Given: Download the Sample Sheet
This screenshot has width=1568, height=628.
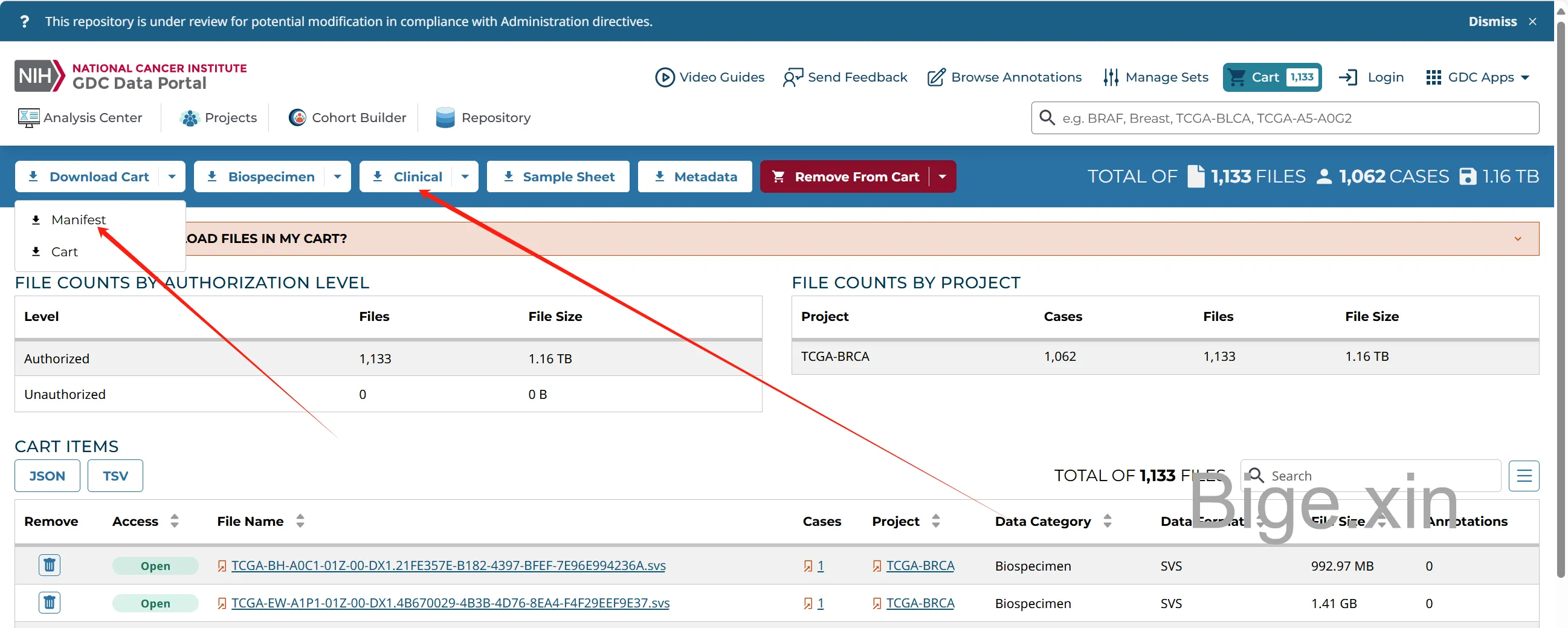Looking at the screenshot, I should click(558, 176).
